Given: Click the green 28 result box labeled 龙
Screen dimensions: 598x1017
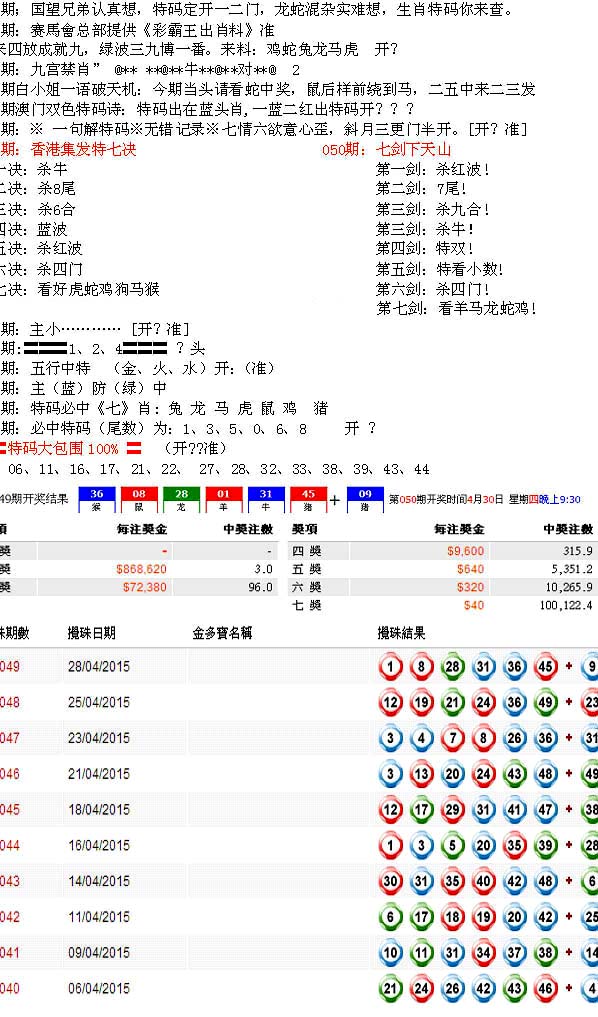Looking at the screenshot, I should 181,499.
